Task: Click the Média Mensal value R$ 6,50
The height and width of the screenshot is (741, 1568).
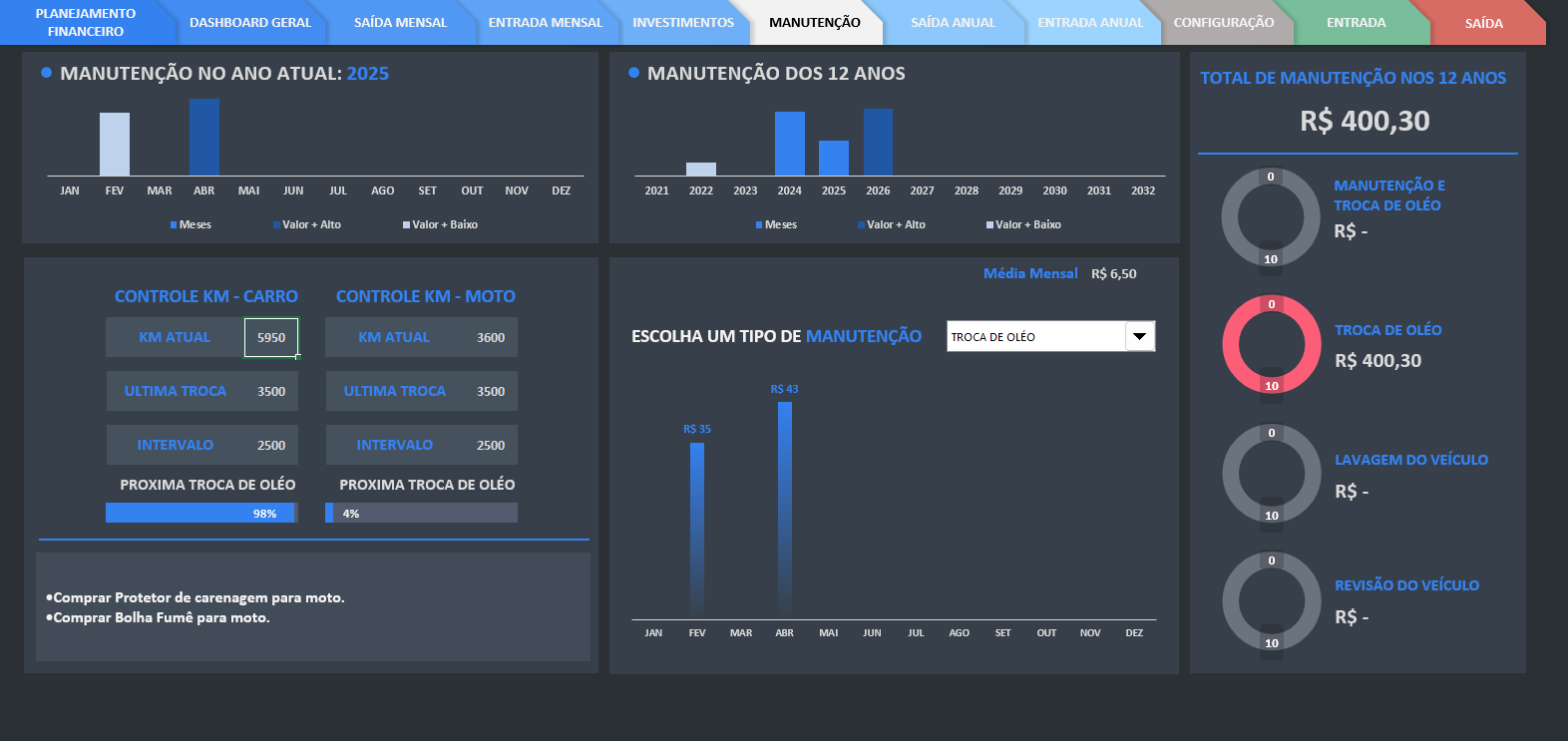Action: coord(1114,273)
